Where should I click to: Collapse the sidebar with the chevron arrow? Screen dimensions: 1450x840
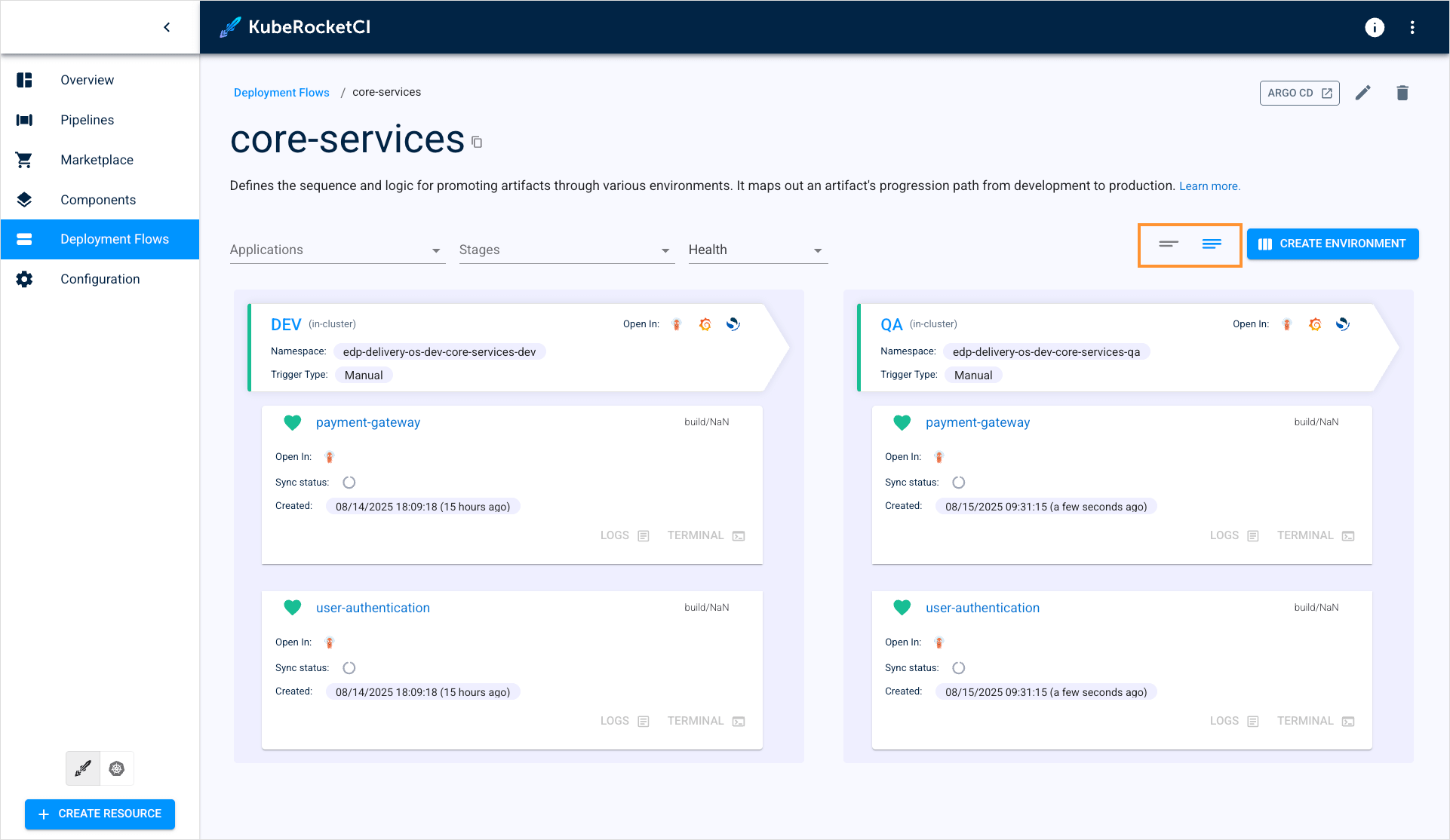pos(167,27)
